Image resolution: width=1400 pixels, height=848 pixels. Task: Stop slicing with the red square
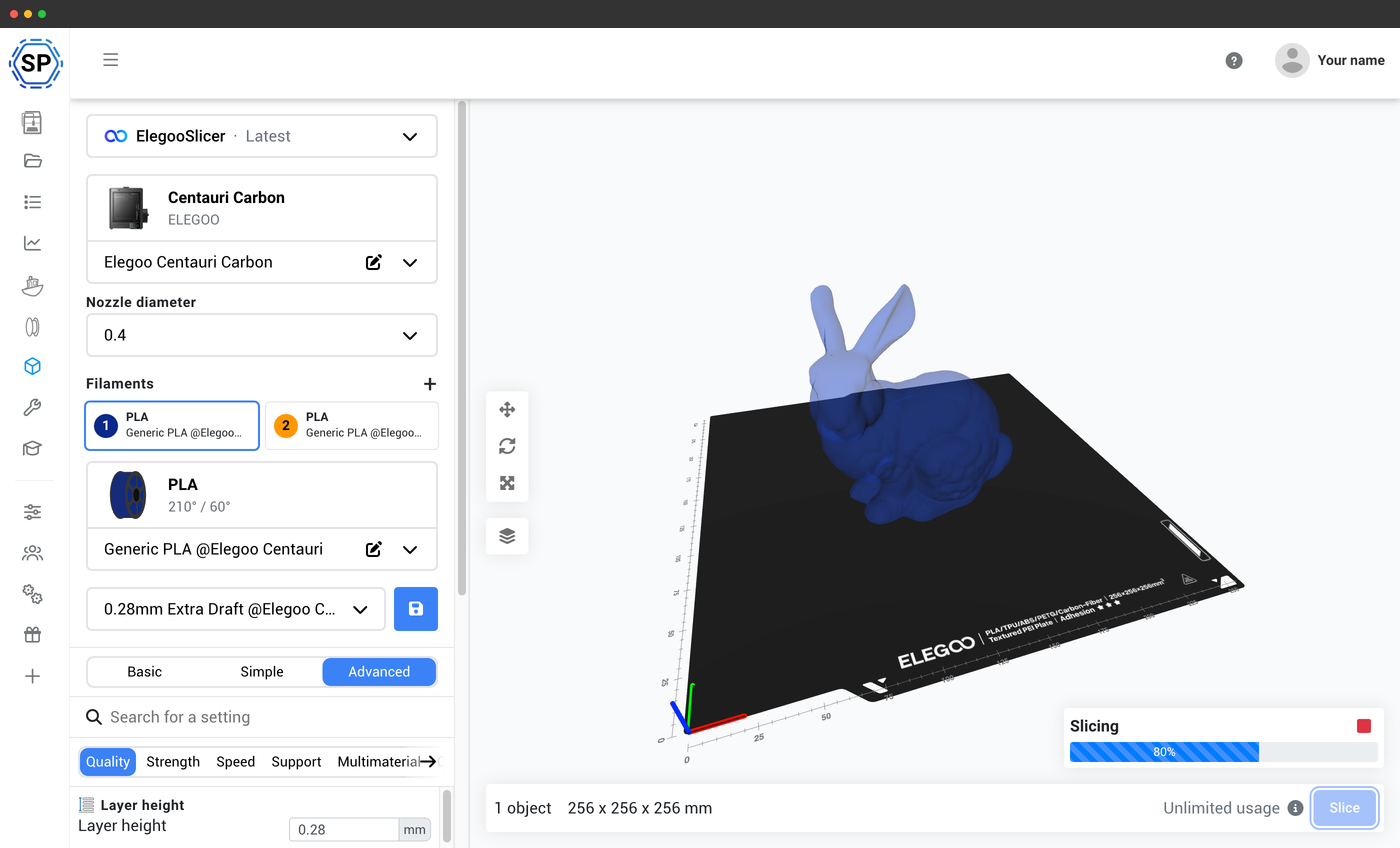[x=1364, y=726]
